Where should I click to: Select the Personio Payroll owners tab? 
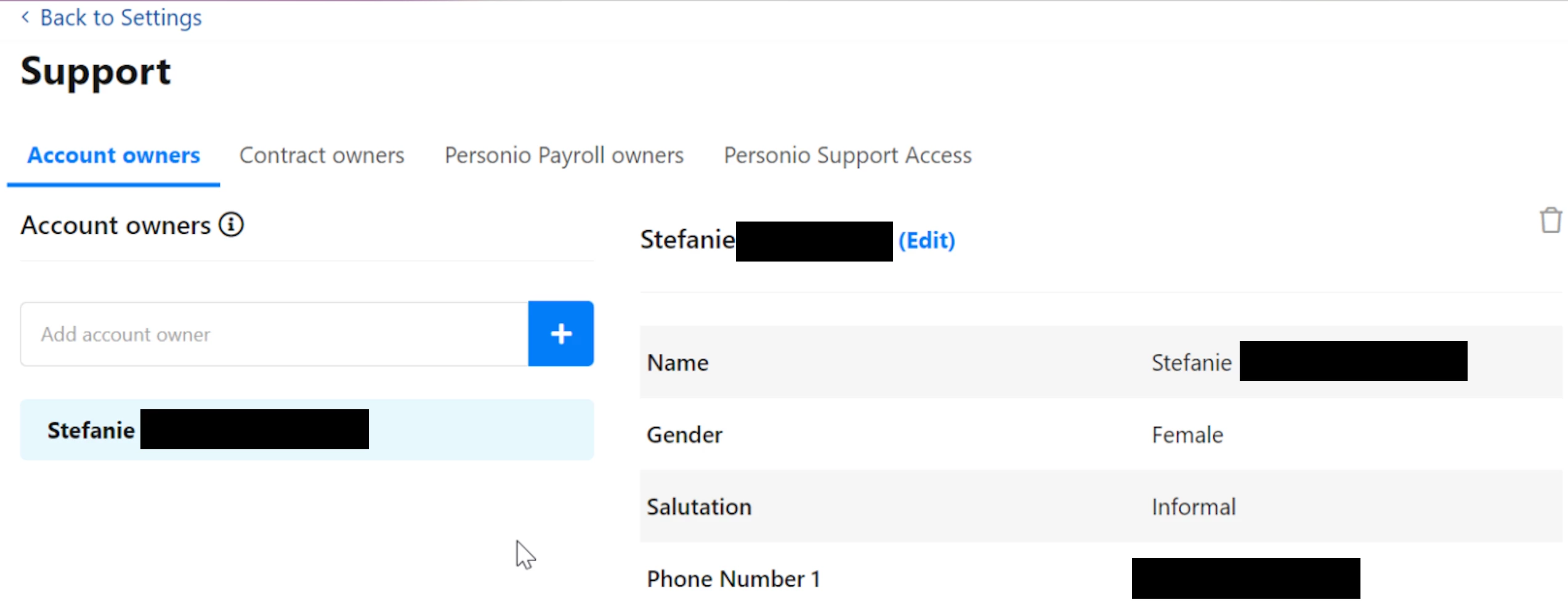(x=564, y=155)
